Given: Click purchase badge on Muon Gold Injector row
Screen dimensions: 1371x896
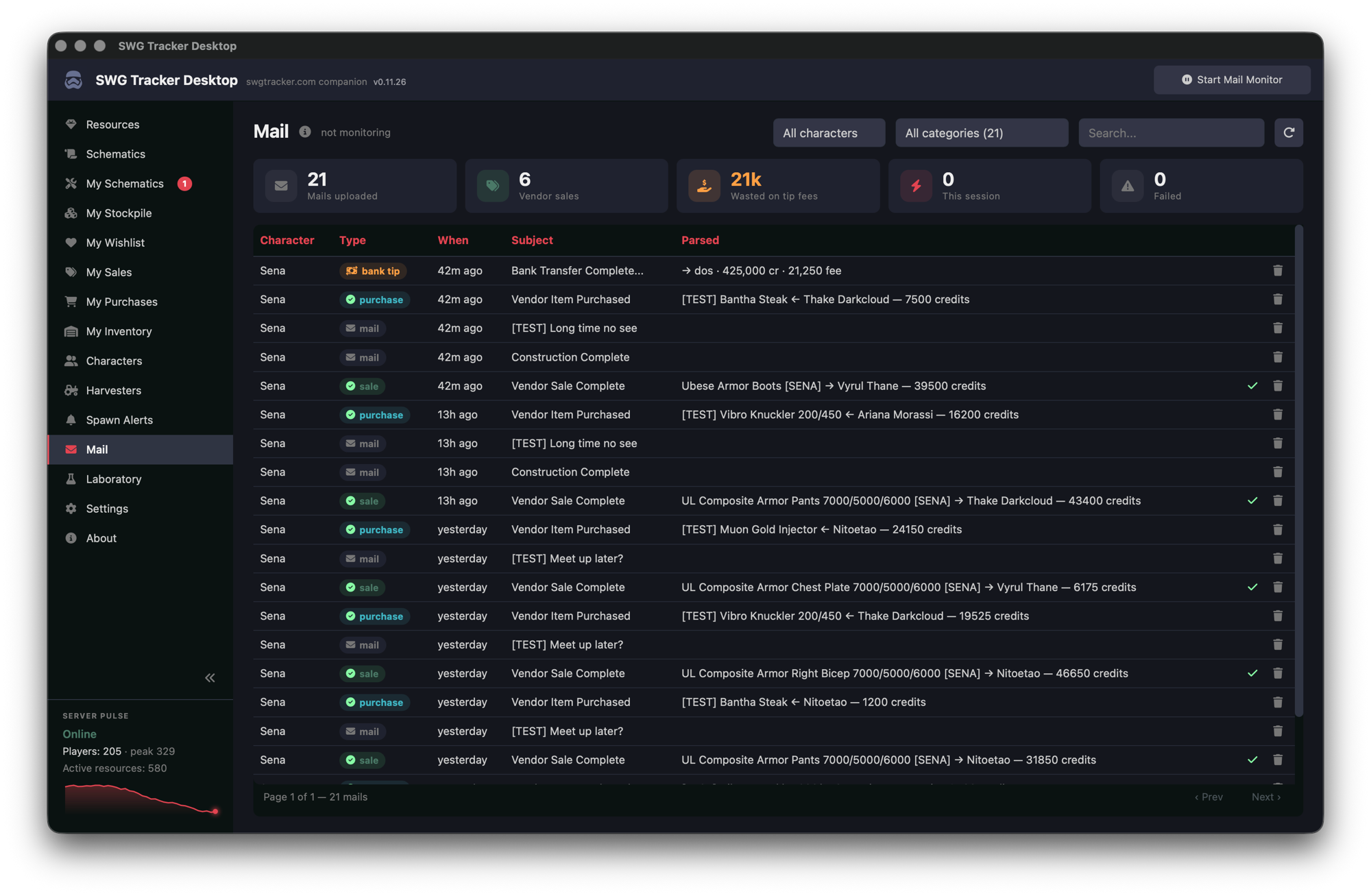Looking at the screenshot, I should [374, 529].
